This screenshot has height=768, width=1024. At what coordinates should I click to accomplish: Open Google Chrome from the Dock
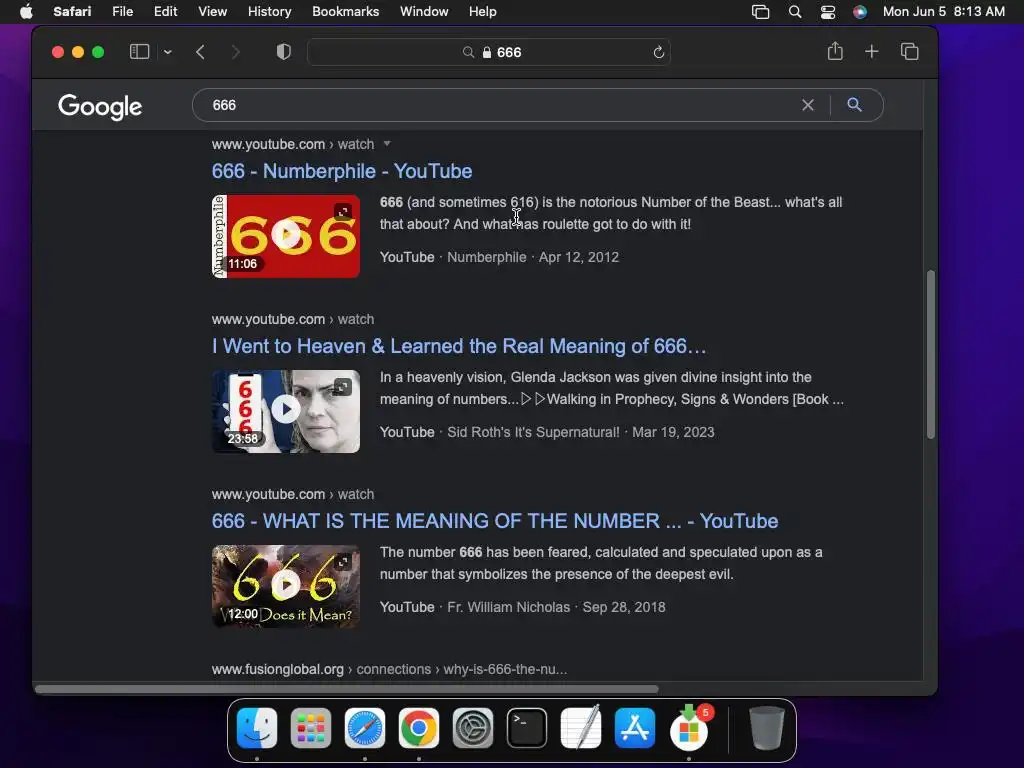coord(419,728)
